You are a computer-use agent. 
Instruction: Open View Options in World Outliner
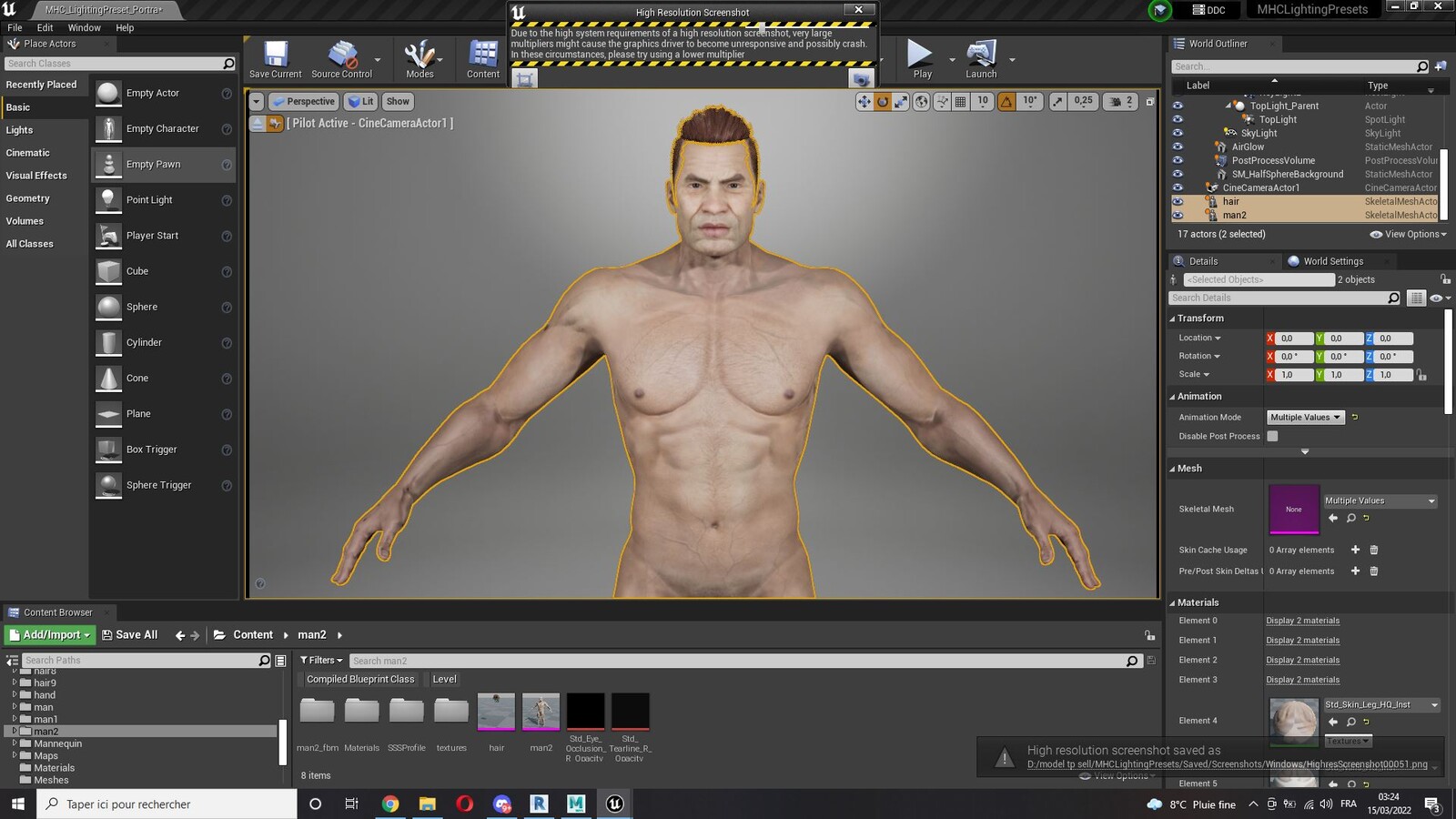(x=1409, y=234)
